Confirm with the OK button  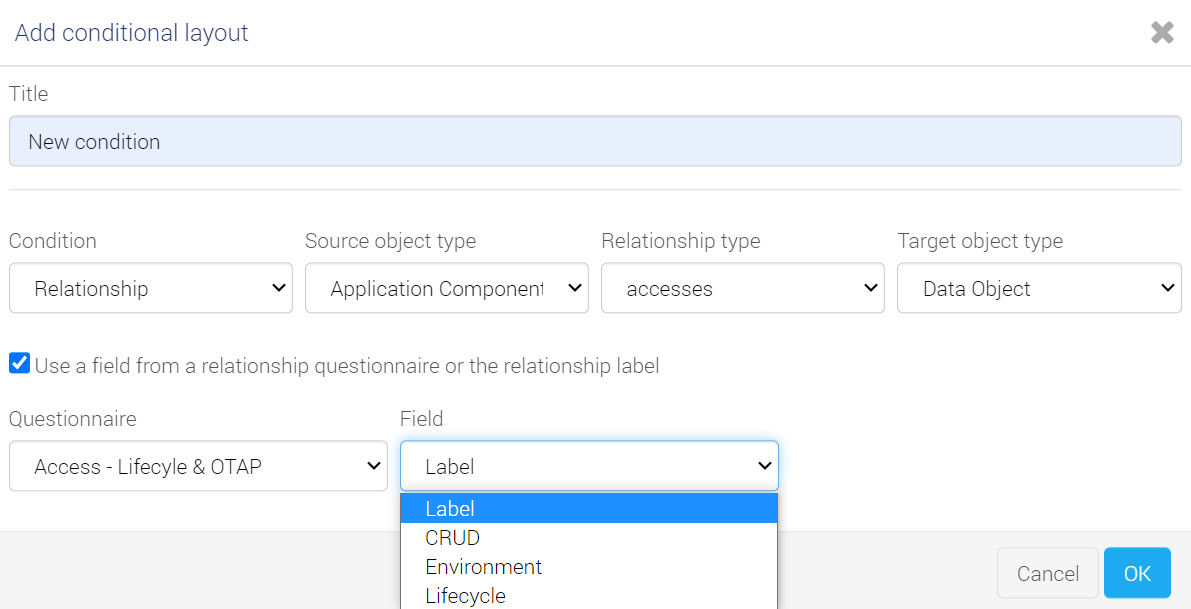pyautogui.click(x=1137, y=573)
